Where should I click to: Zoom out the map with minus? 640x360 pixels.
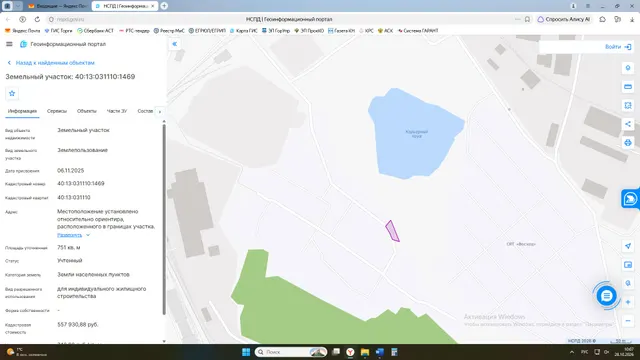pyautogui.click(x=628, y=321)
